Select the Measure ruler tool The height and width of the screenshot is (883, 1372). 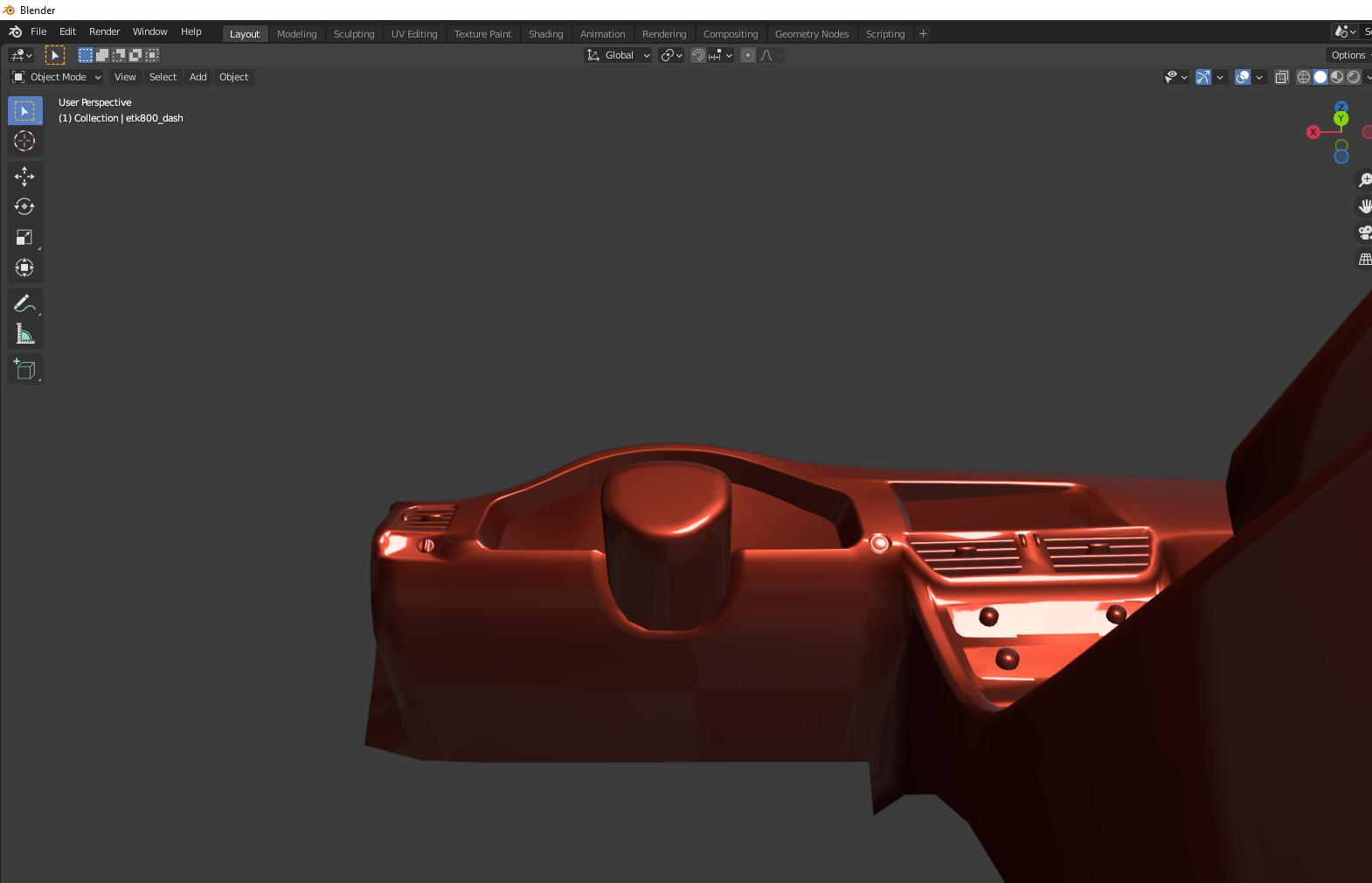click(x=24, y=334)
